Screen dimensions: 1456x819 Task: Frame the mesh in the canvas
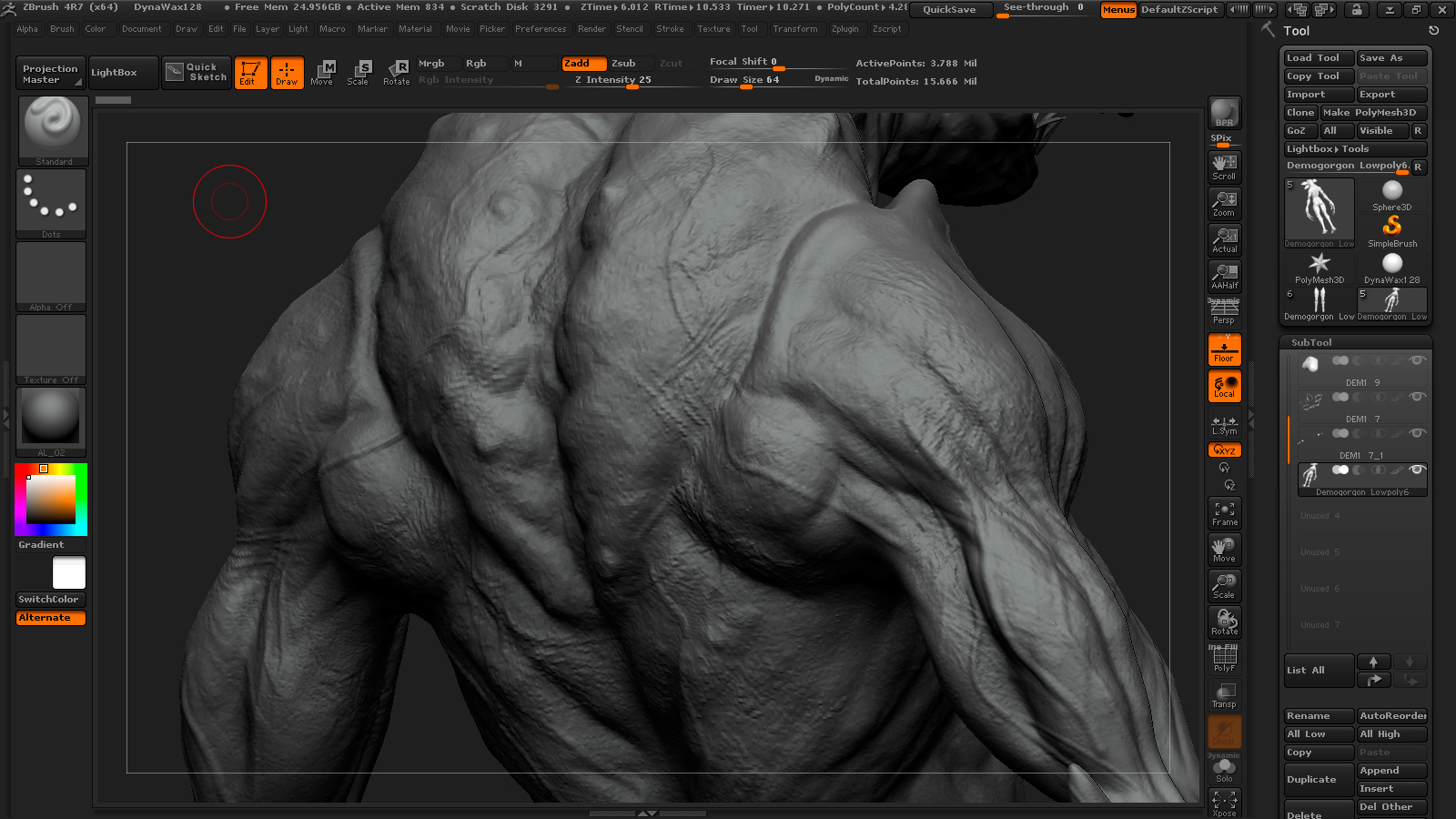pos(1224,513)
